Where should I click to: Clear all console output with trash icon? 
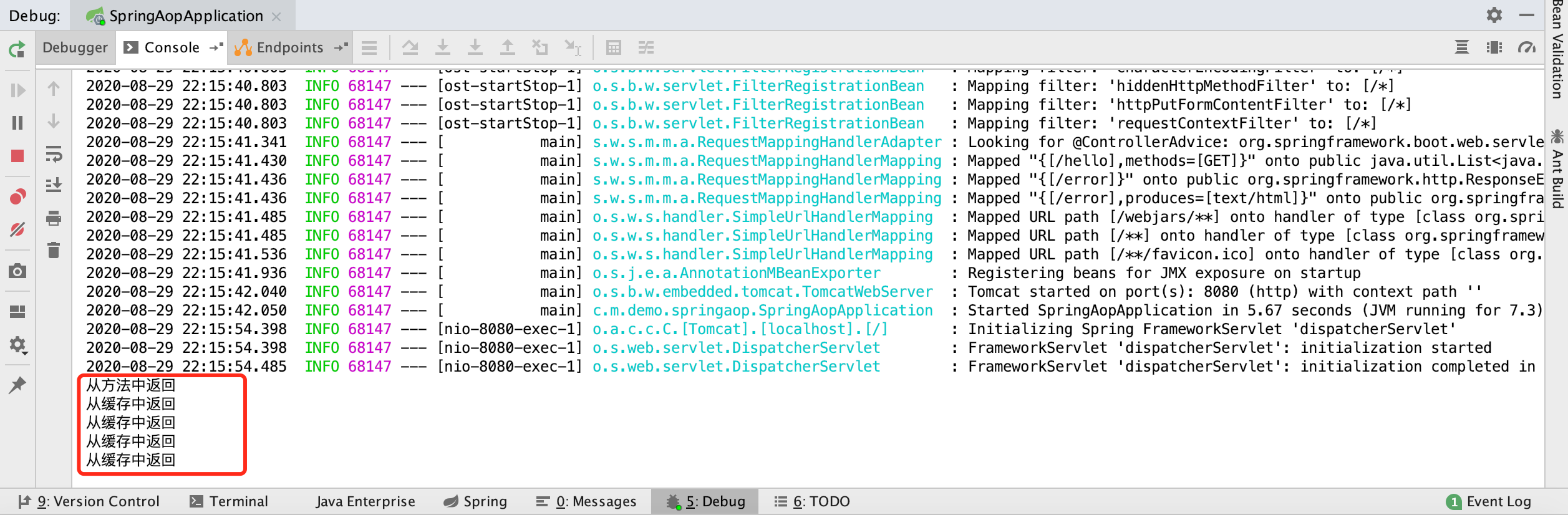click(x=54, y=250)
